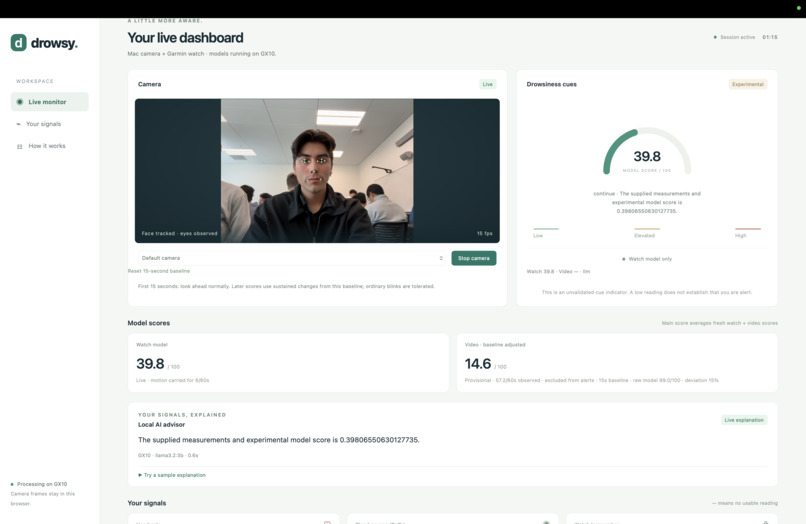Click the Drowsiness cues card title
This screenshot has height=524, width=806.
[x=552, y=84]
